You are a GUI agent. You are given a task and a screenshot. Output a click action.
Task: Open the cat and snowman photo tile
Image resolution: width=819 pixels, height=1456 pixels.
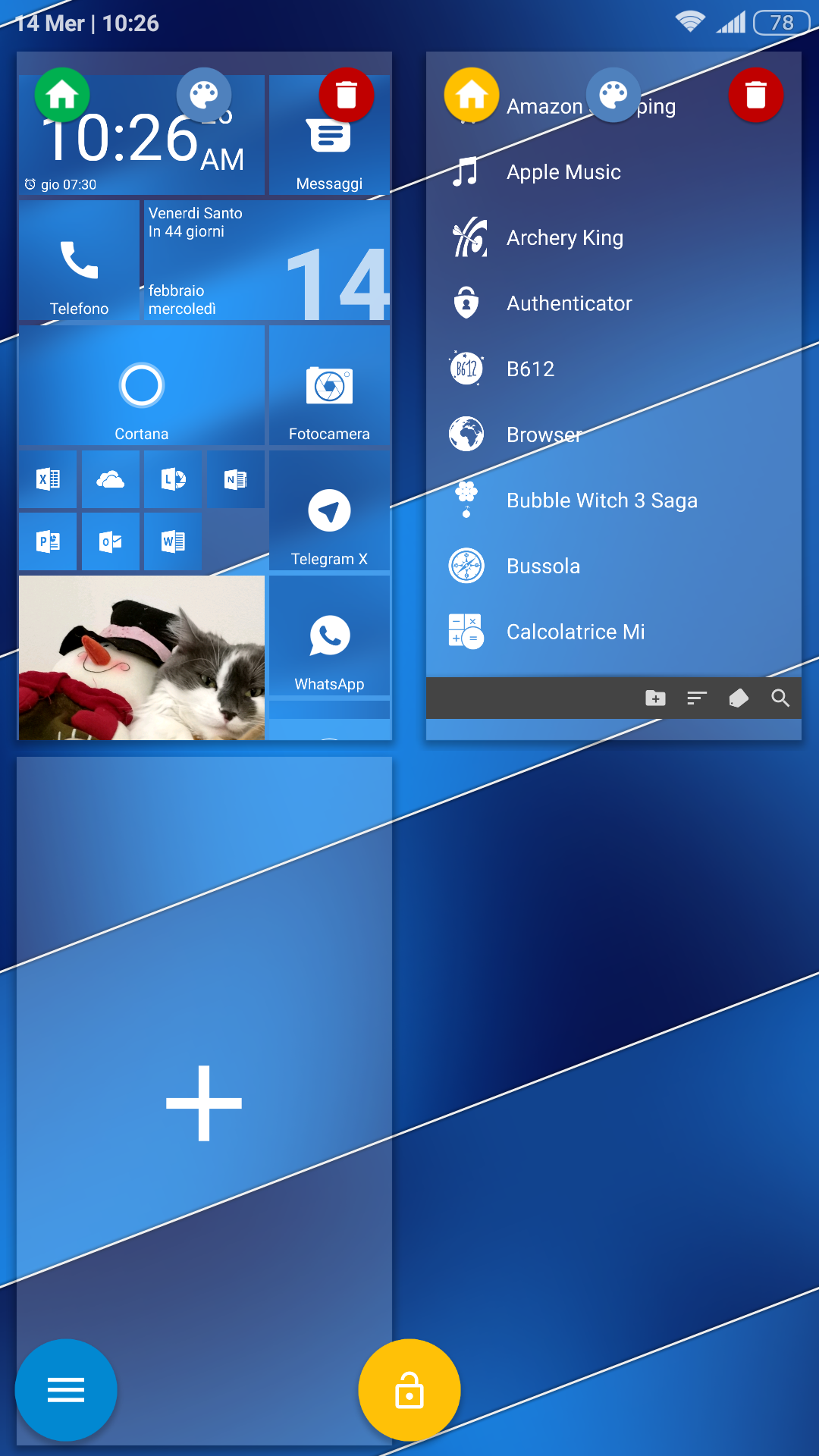(142, 657)
